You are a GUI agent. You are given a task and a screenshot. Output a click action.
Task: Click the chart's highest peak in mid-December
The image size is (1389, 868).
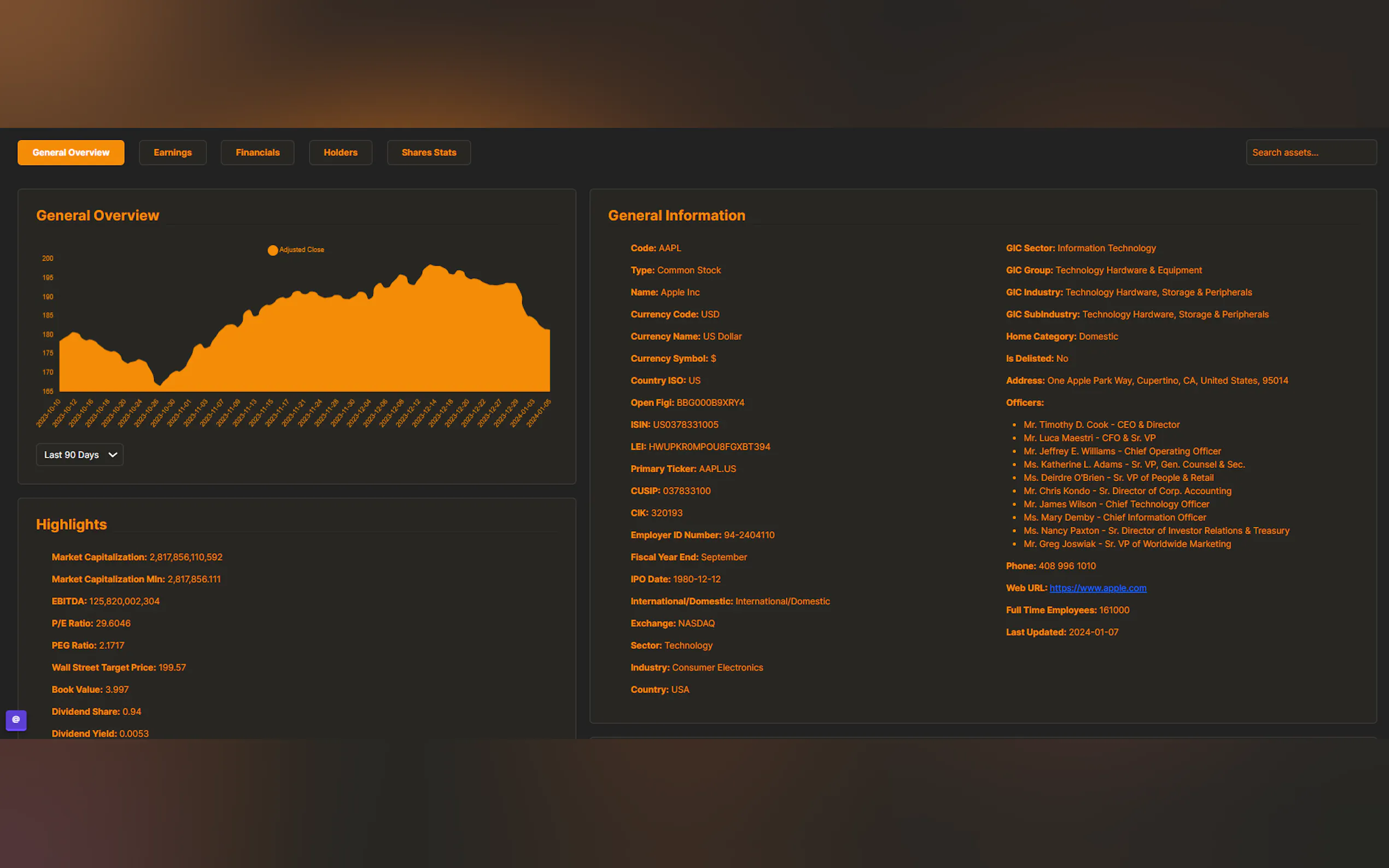431,266
